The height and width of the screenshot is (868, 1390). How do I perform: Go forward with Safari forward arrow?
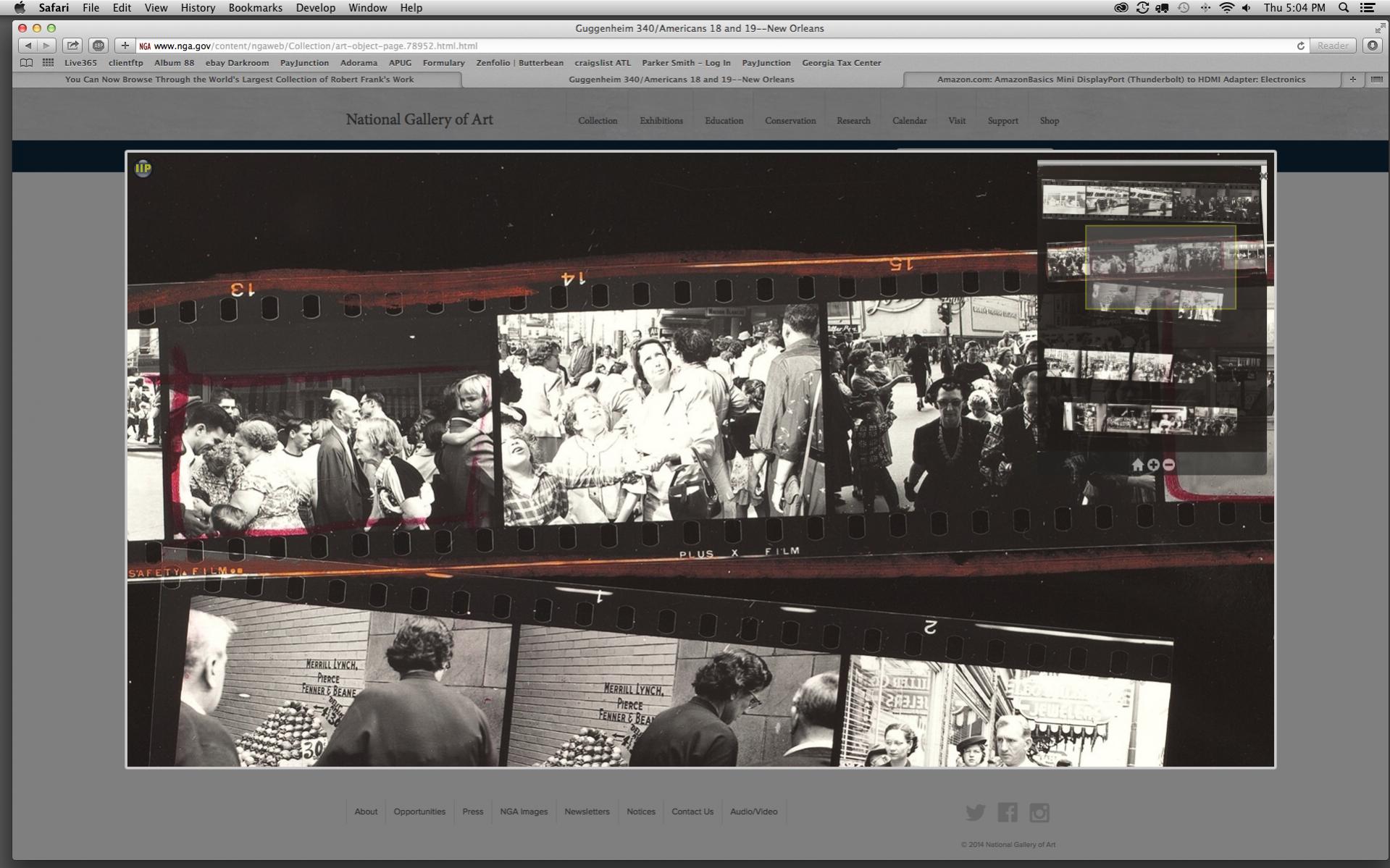coord(46,46)
